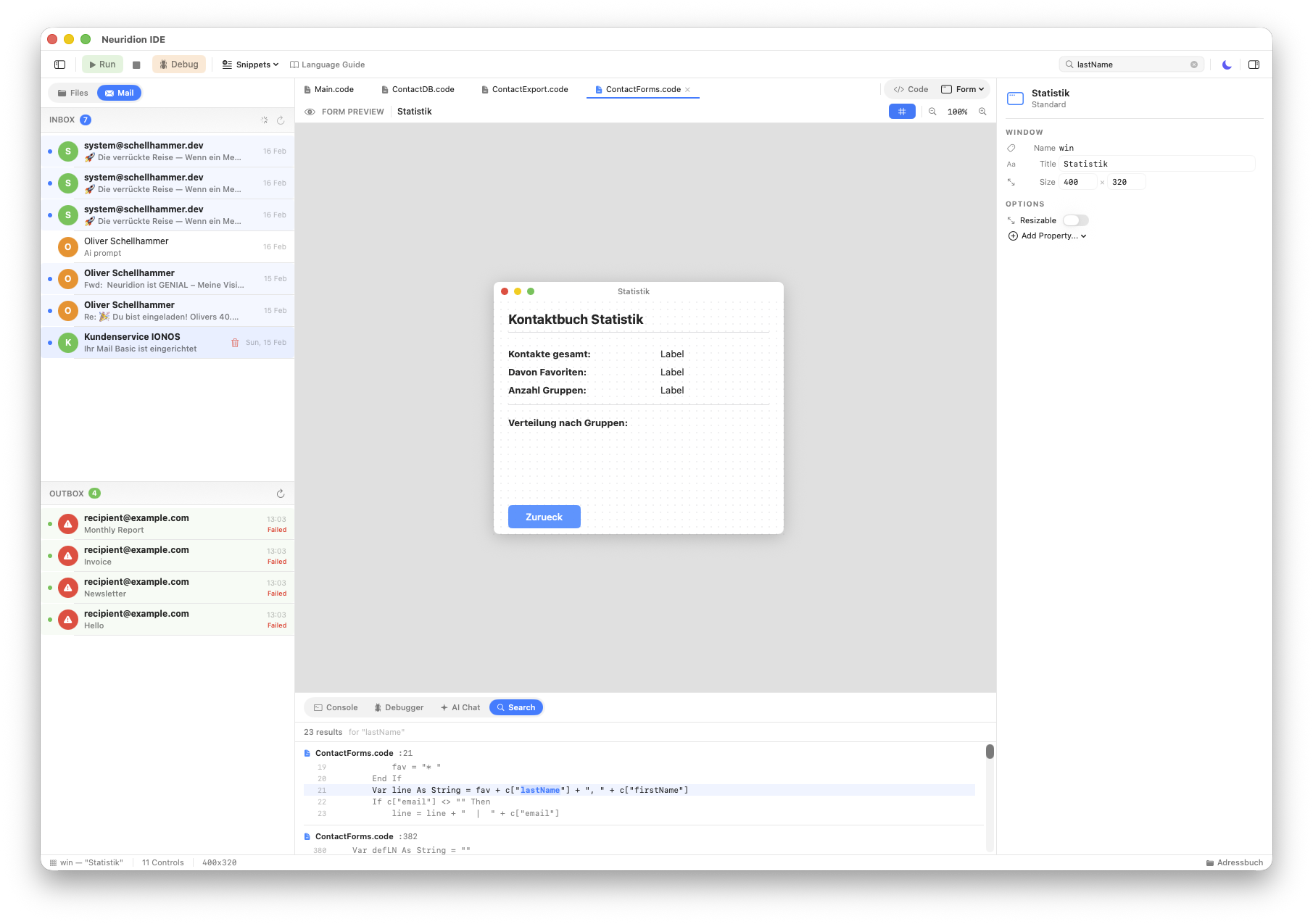Switch to the Main.code tab
This screenshot has height=924, width=1313.
[334, 89]
